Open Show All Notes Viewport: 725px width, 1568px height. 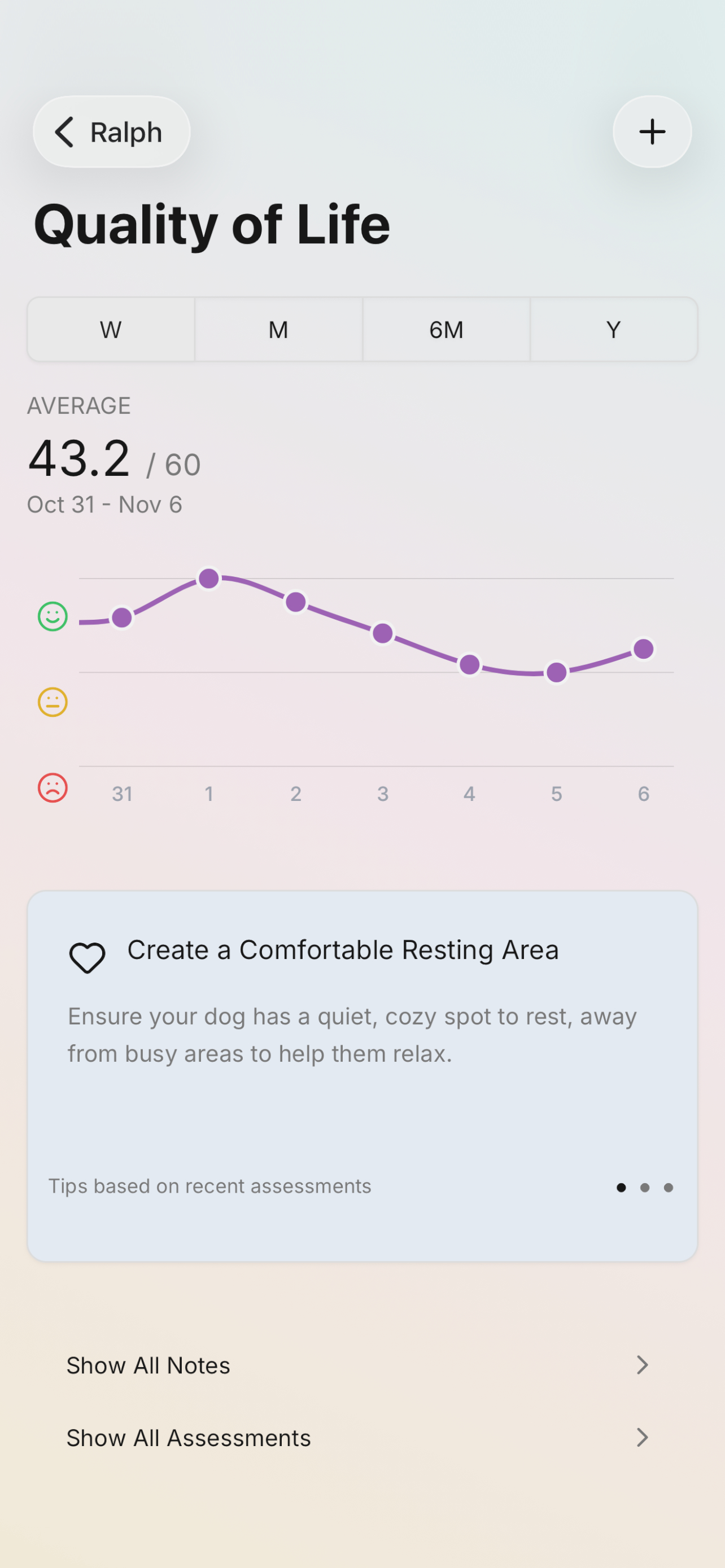tap(148, 1365)
